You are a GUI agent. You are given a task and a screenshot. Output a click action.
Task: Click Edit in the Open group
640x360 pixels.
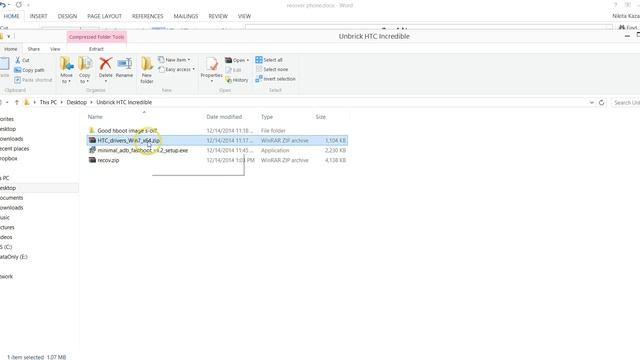point(233,70)
